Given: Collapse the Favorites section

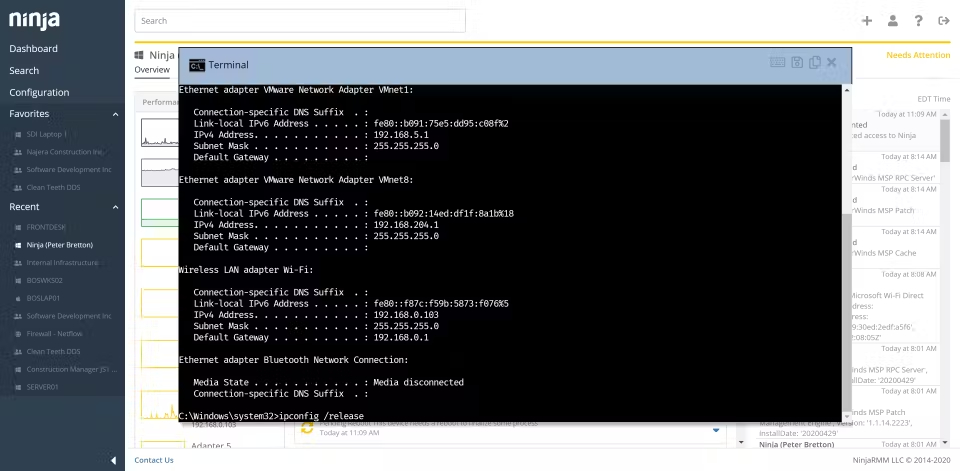Looking at the screenshot, I should coord(115,114).
